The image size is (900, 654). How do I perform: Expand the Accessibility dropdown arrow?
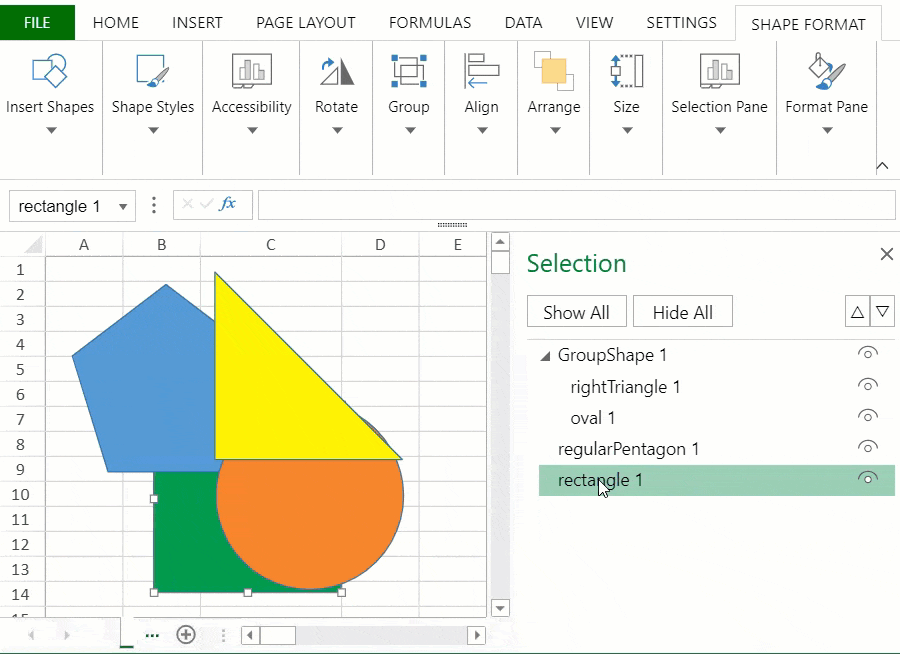tap(253, 130)
